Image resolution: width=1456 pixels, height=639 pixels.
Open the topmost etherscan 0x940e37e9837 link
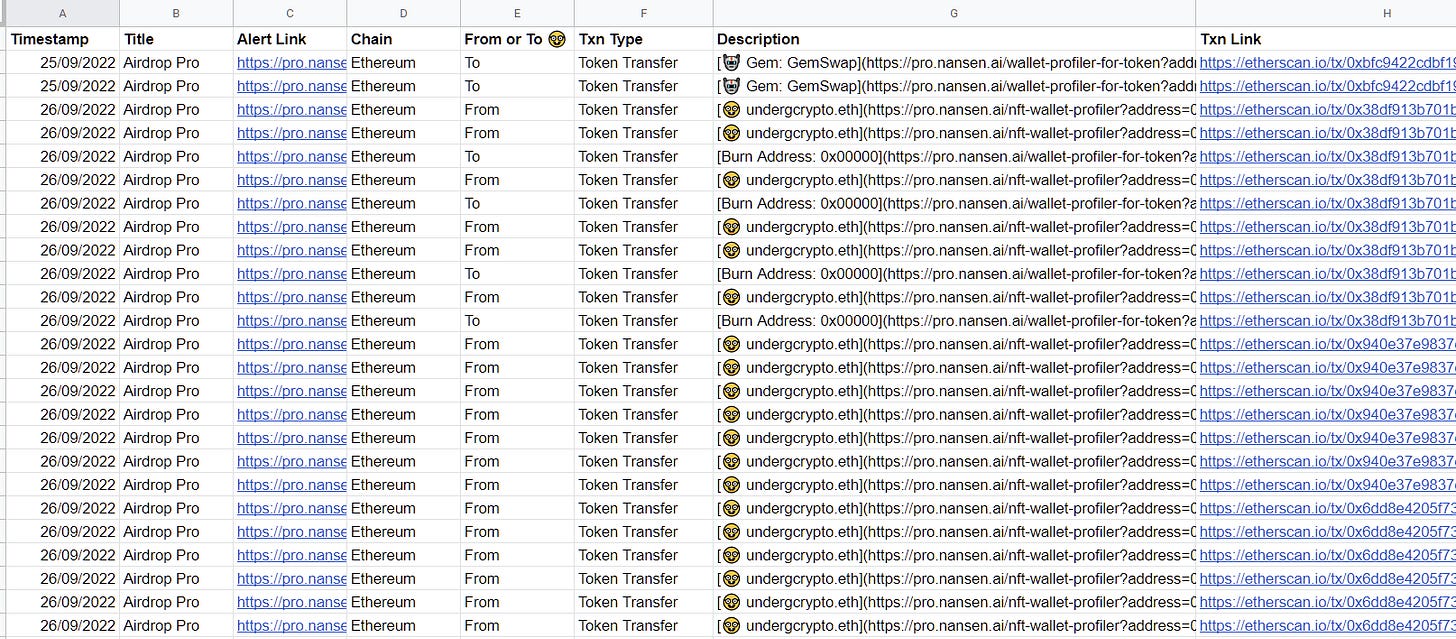pyautogui.click(x=1327, y=344)
